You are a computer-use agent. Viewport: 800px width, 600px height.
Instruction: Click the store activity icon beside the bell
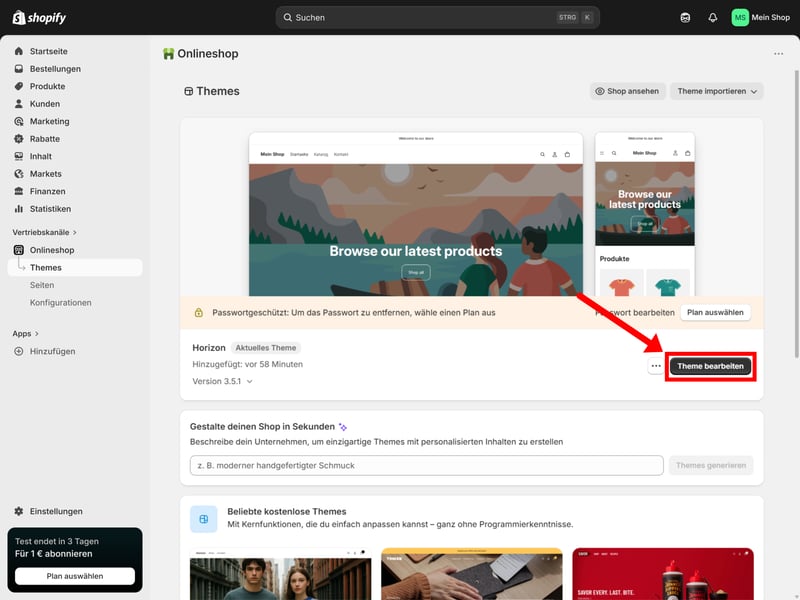(x=685, y=17)
